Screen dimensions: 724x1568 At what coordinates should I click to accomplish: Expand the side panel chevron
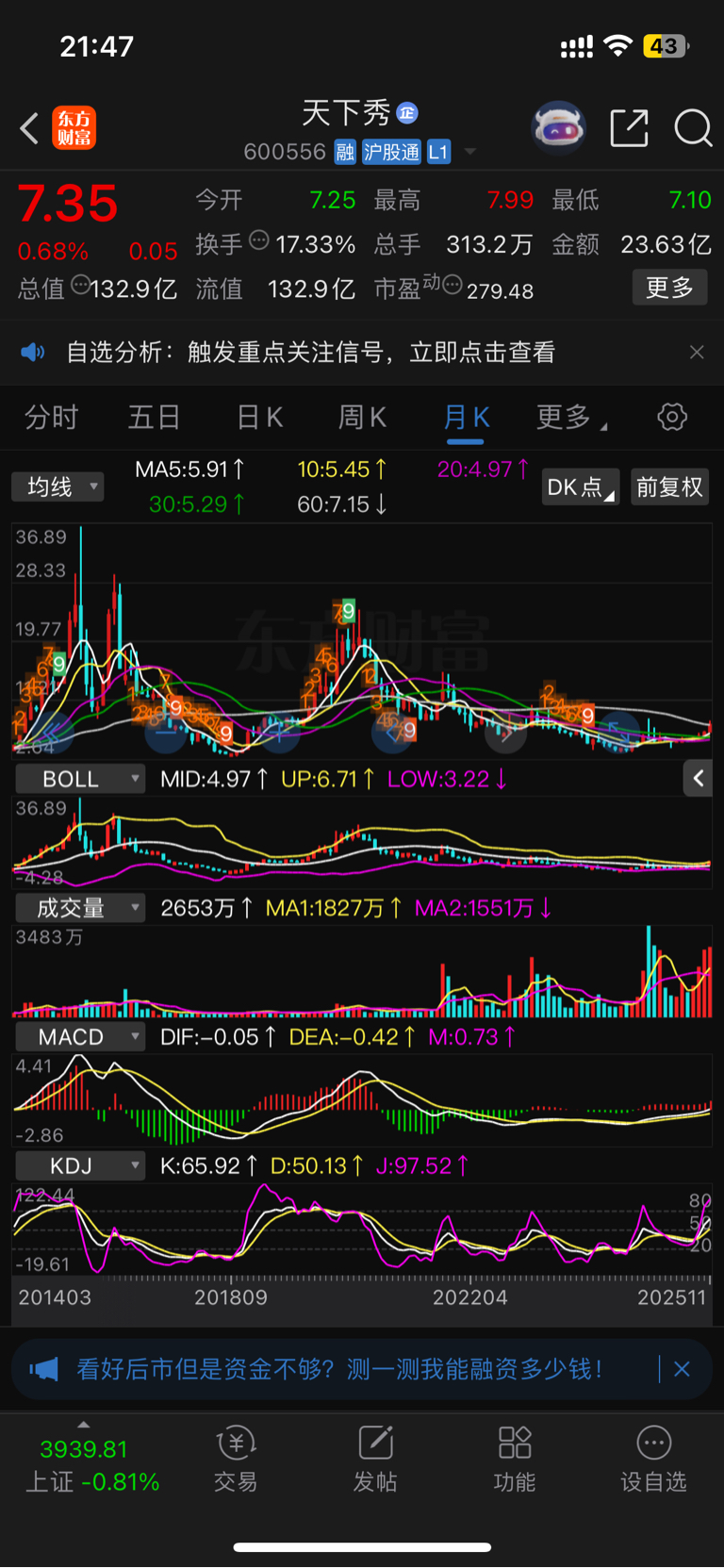pos(698,778)
